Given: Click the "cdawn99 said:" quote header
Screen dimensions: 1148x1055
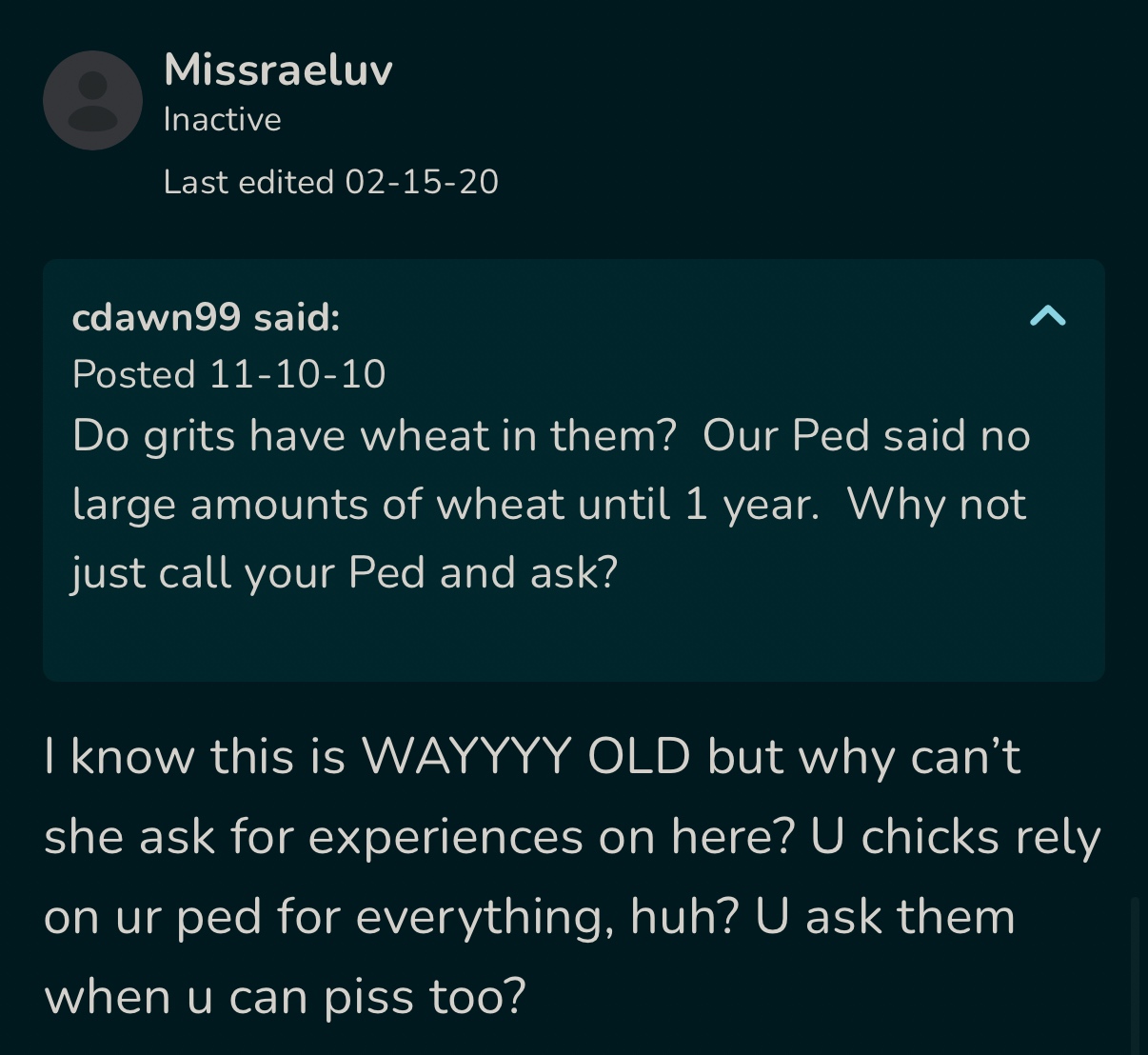Looking at the screenshot, I should click(206, 317).
